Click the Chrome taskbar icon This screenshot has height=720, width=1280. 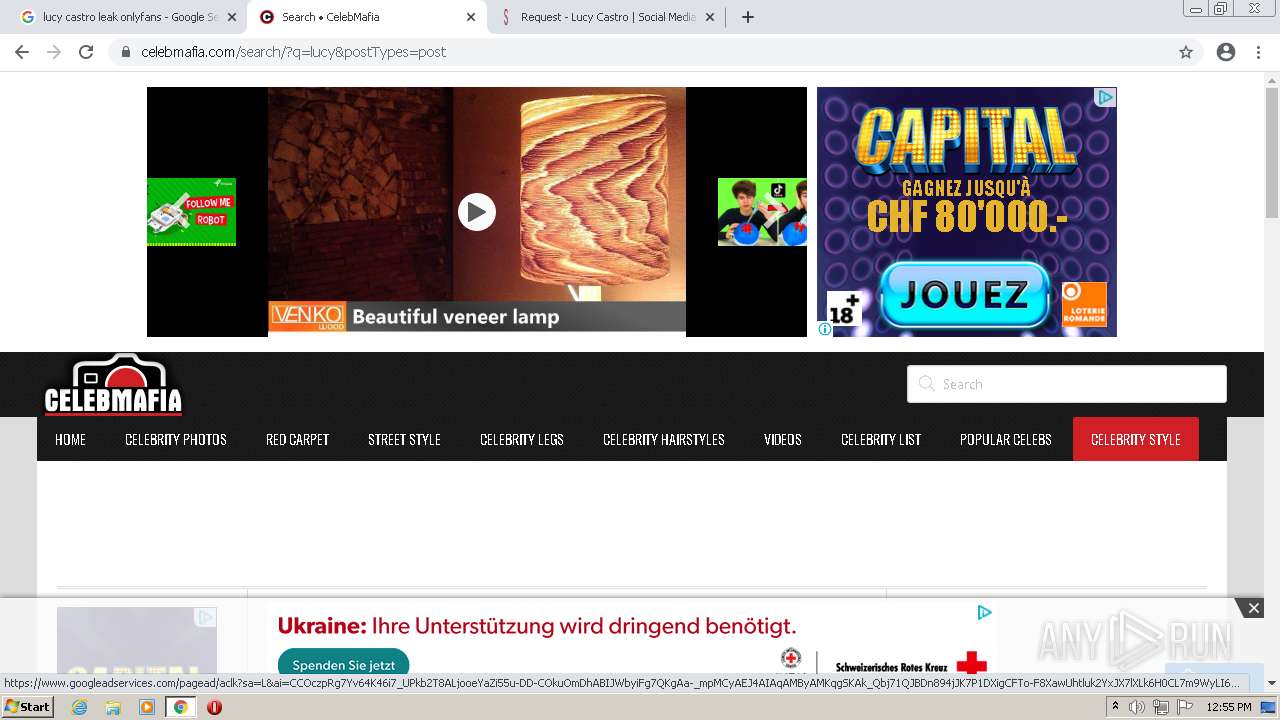[180, 707]
